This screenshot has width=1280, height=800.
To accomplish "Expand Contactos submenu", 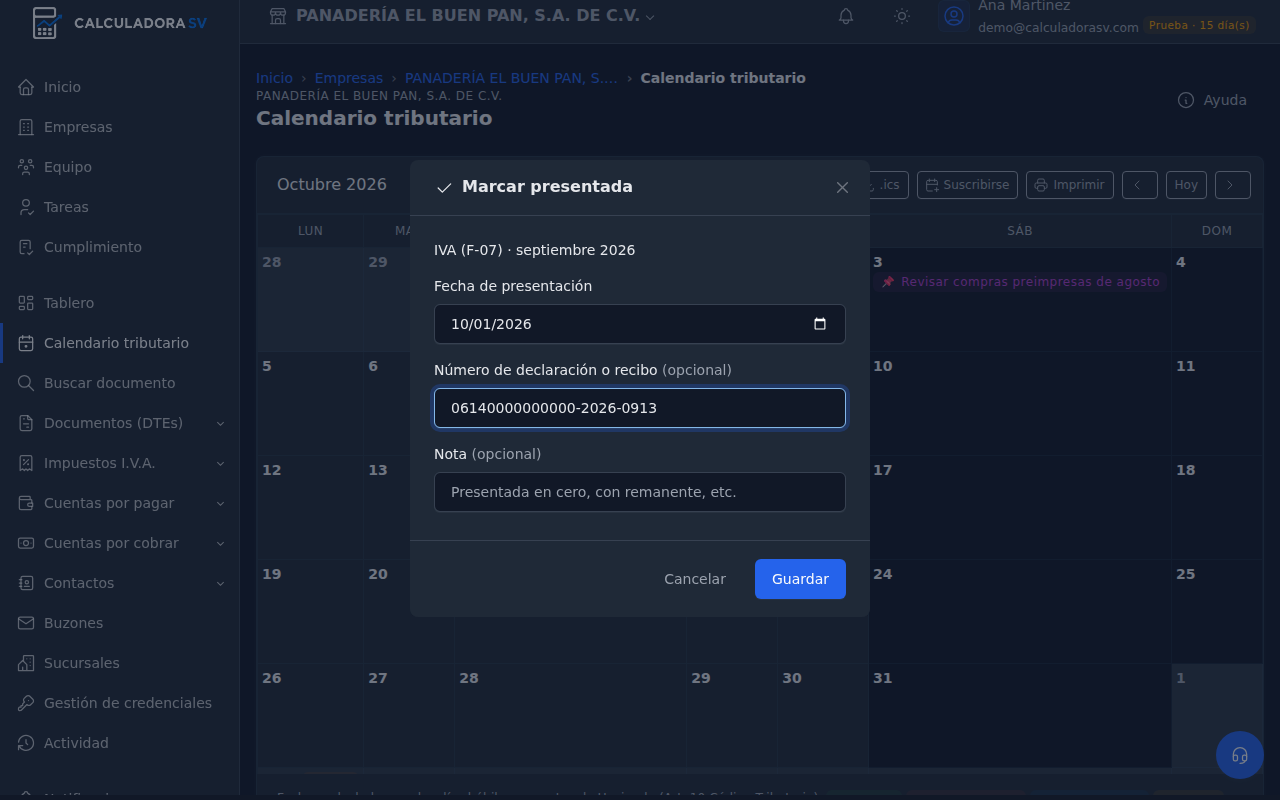I will click(120, 583).
